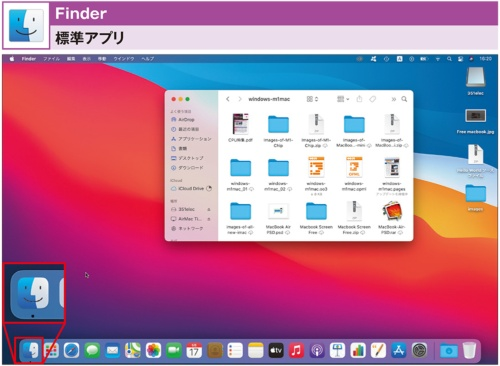
Task: Open Safari in the Dock
Action: (x=71, y=350)
